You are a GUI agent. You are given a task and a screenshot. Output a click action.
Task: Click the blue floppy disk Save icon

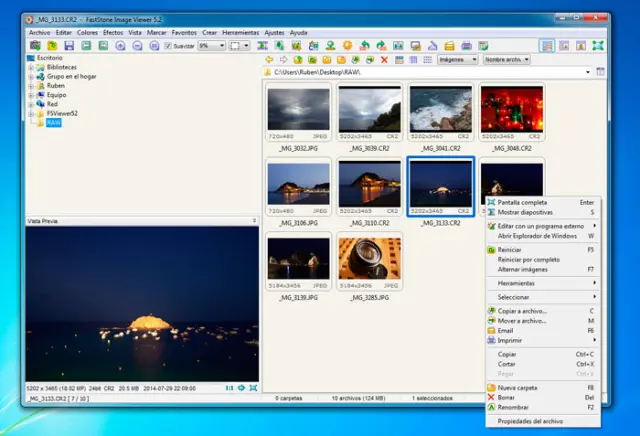point(68,46)
